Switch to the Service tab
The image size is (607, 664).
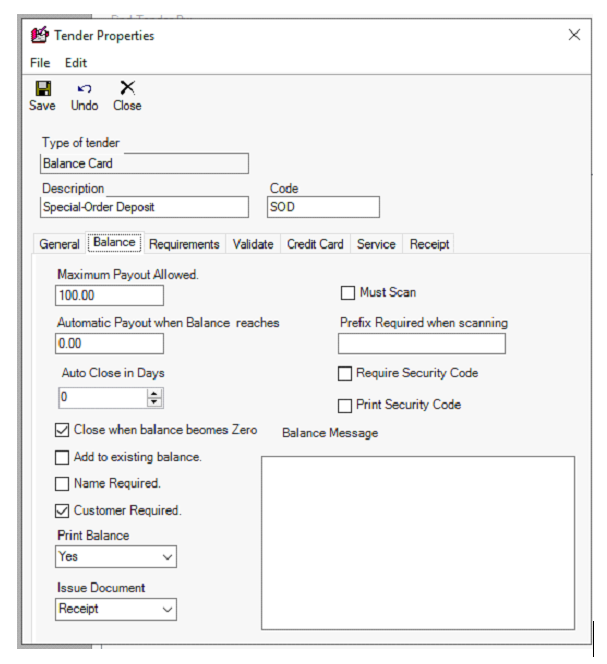coord(376,244)
